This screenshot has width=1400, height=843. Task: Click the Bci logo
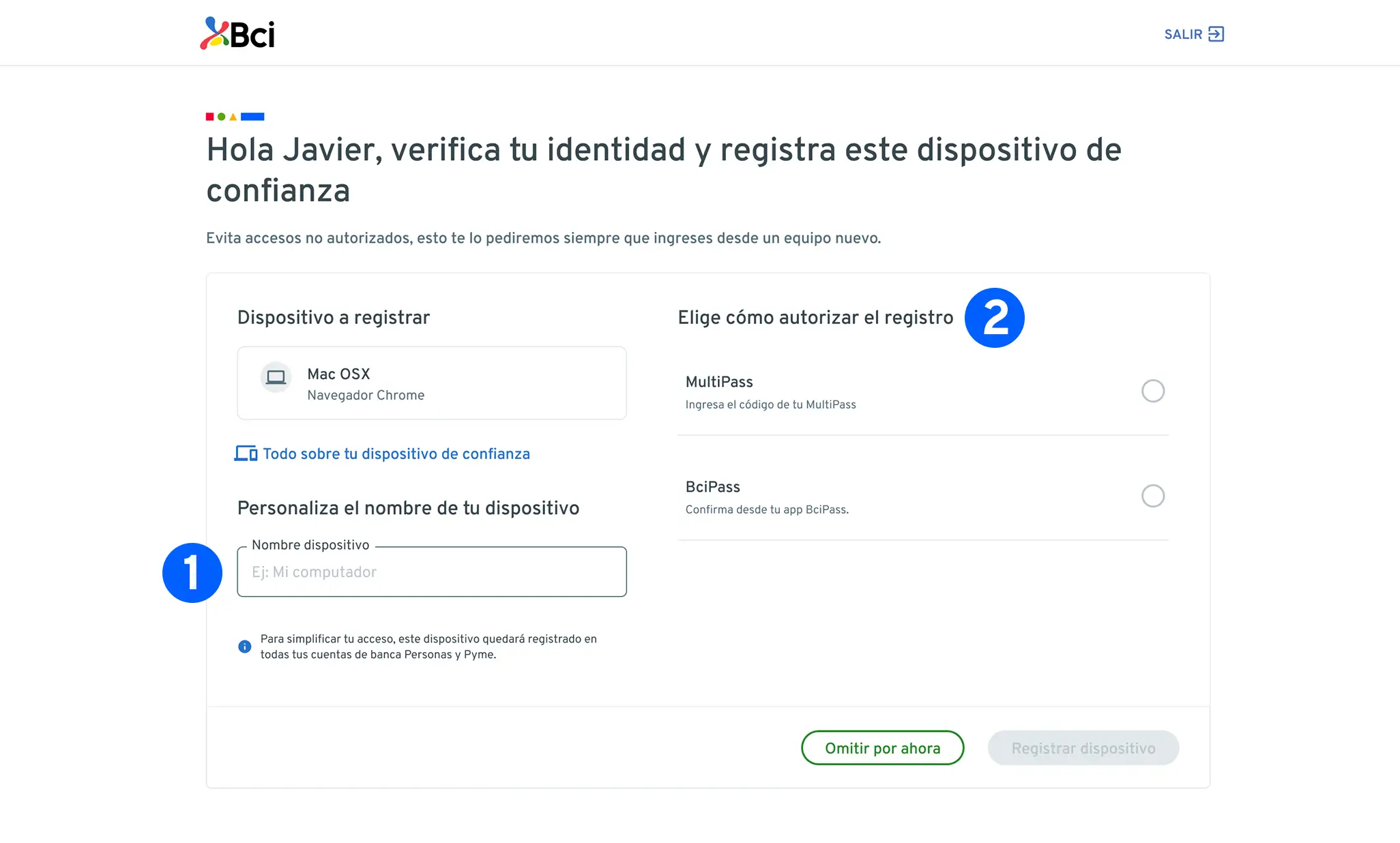(x=237, y=33)
